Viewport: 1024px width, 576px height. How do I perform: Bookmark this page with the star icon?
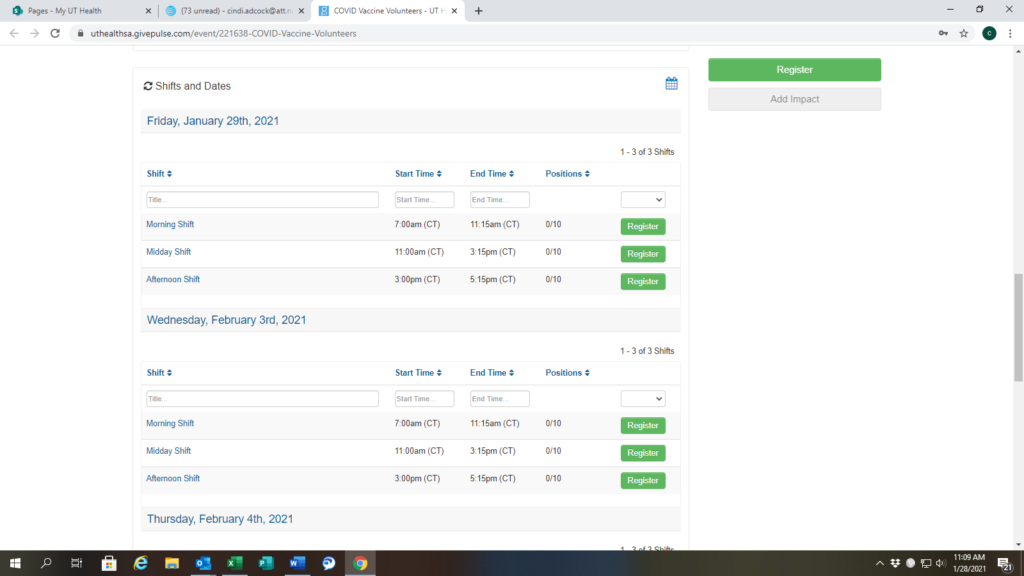(x=964, y=33)
